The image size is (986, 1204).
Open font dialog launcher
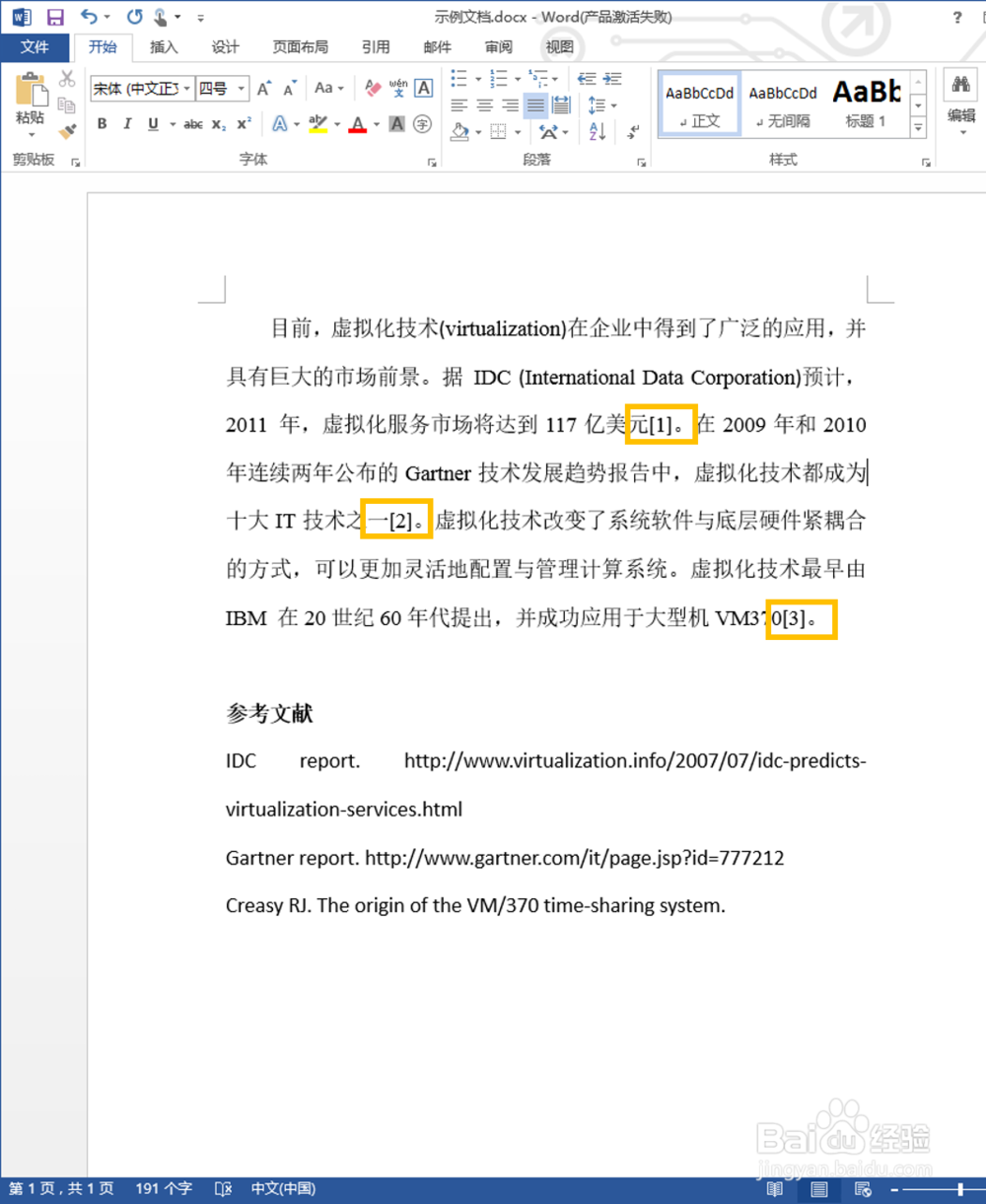tap(431, 162)
